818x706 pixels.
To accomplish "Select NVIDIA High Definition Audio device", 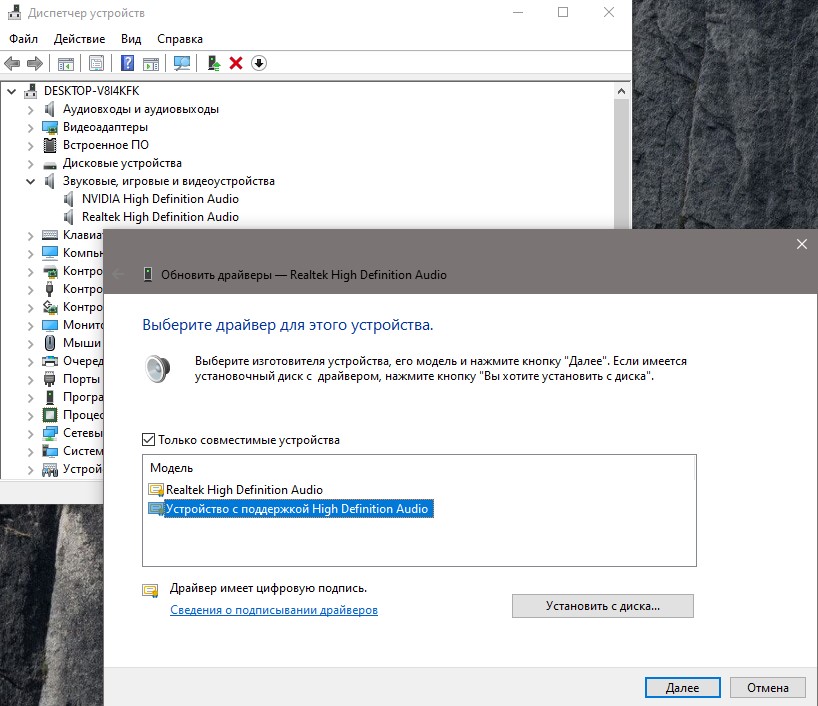I will [x=160, y=199].
